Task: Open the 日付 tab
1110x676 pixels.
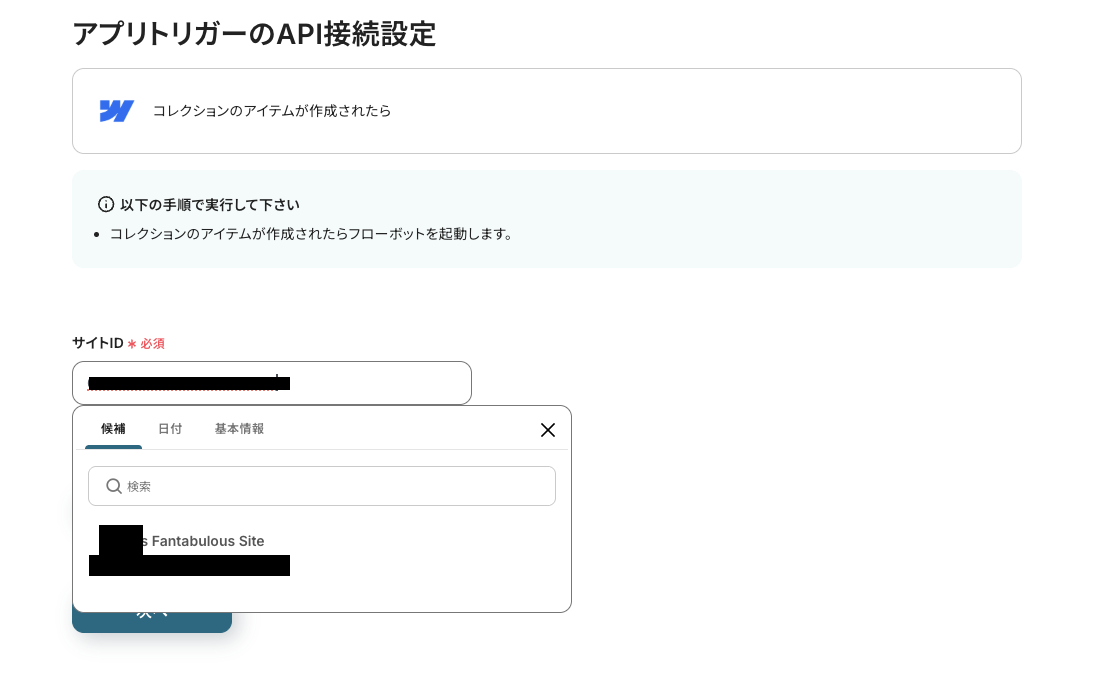Action: (x=170, y=429)
